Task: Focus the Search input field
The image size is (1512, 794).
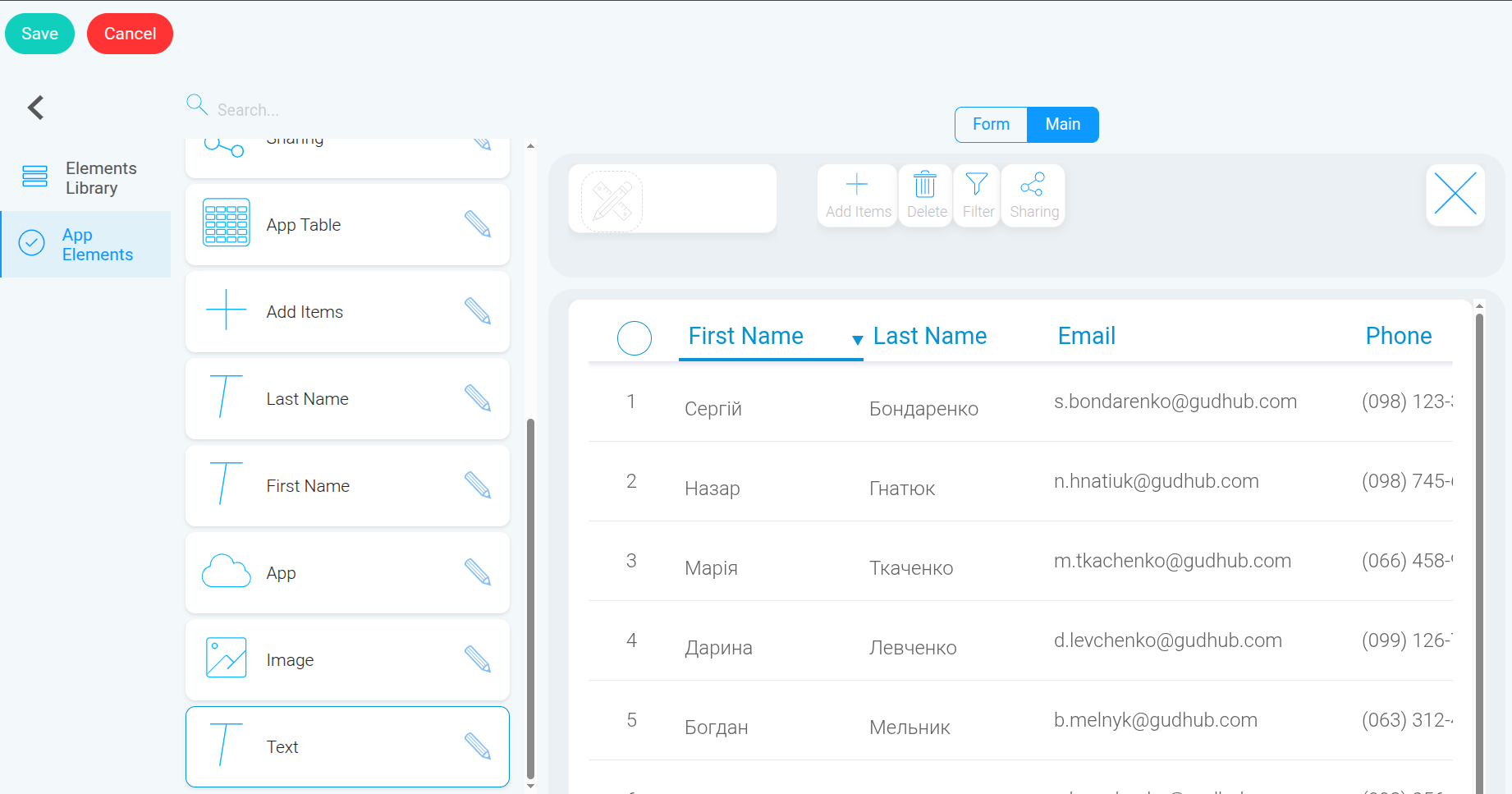Action: [x=361, y=110]
